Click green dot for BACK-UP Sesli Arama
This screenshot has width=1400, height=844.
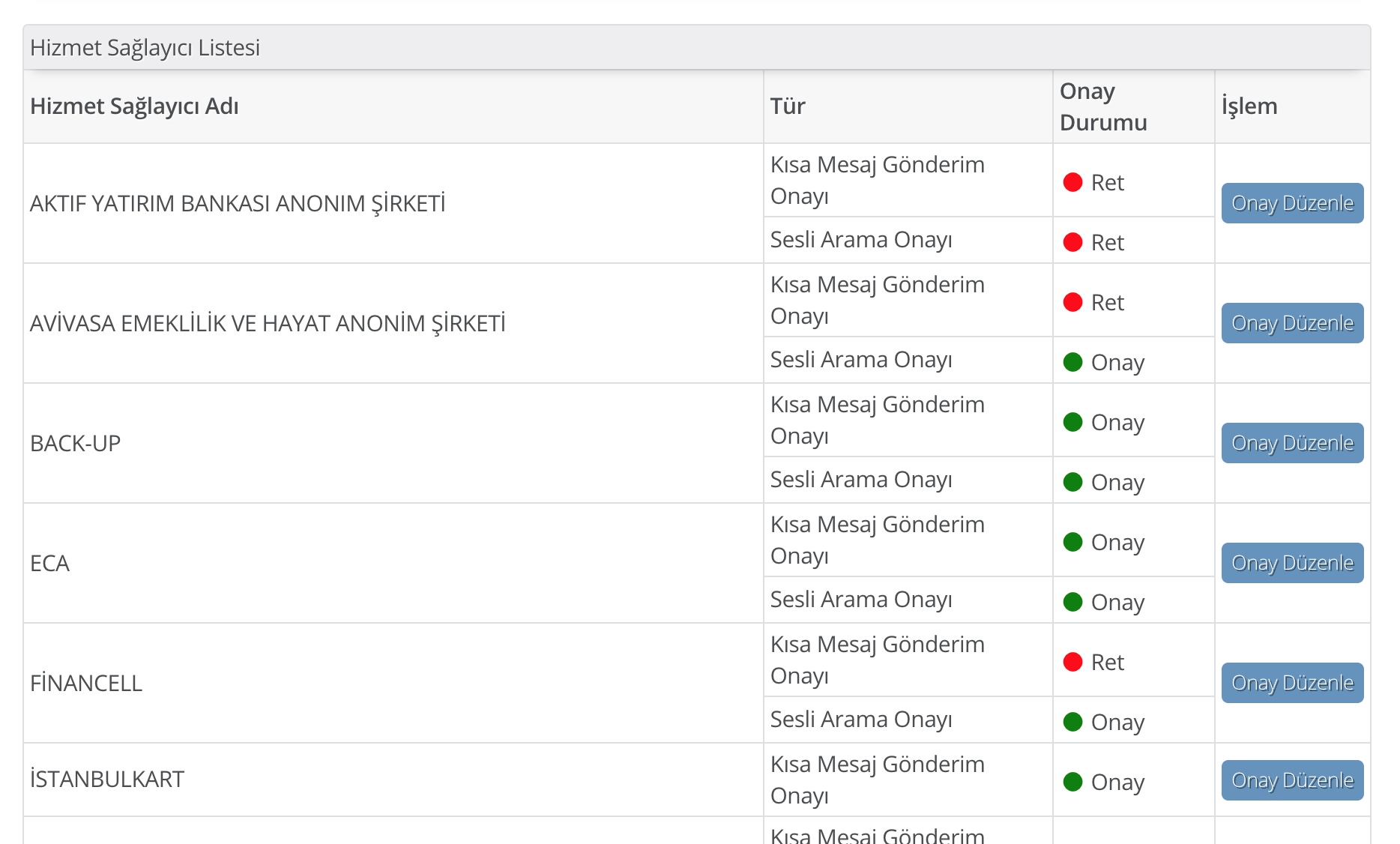click(1072, 482)
